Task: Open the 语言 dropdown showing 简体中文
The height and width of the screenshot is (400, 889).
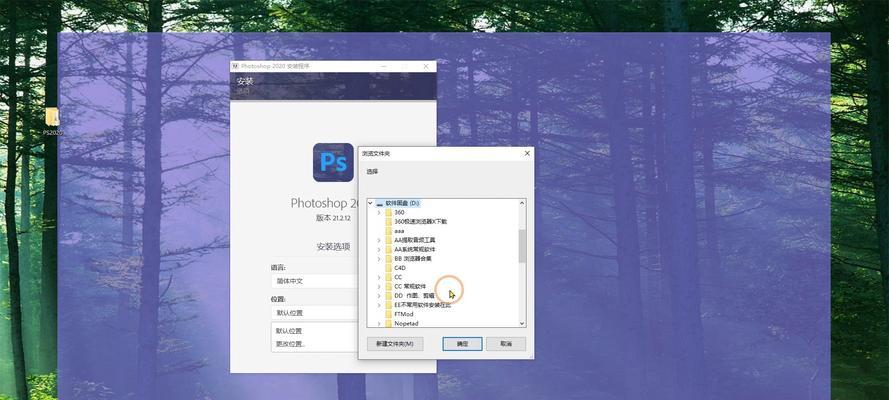Action: pos(315,281)
